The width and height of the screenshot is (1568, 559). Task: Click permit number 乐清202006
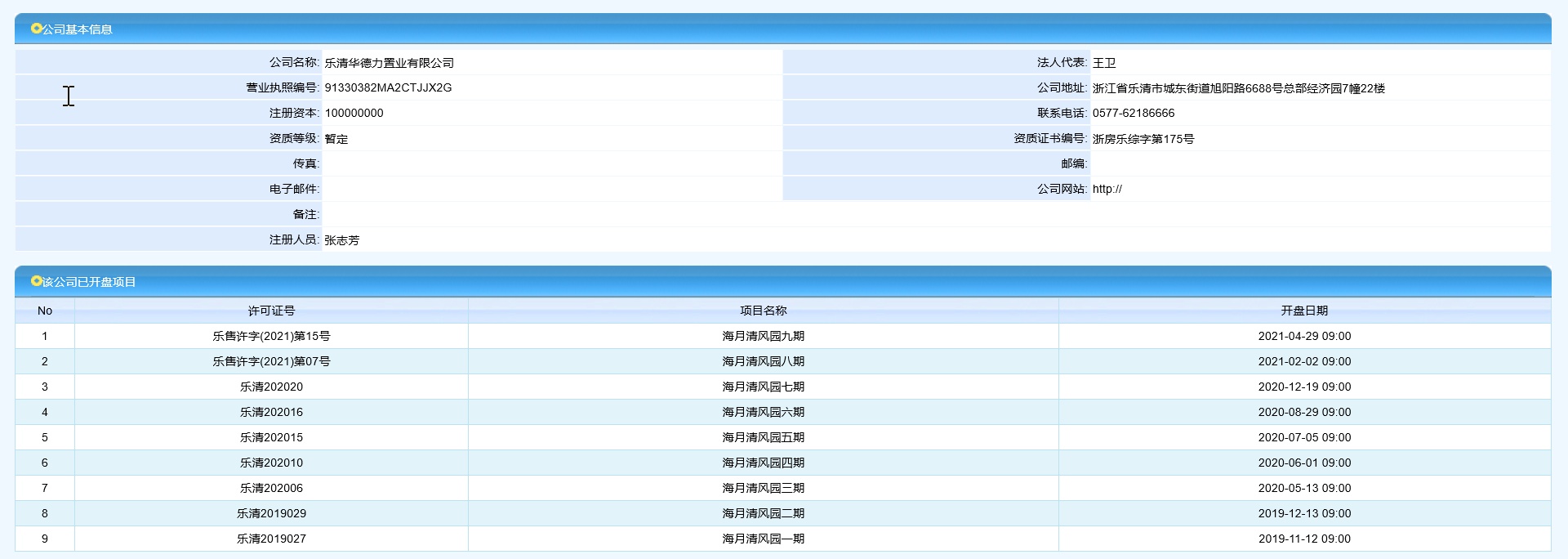pos(271,488)
